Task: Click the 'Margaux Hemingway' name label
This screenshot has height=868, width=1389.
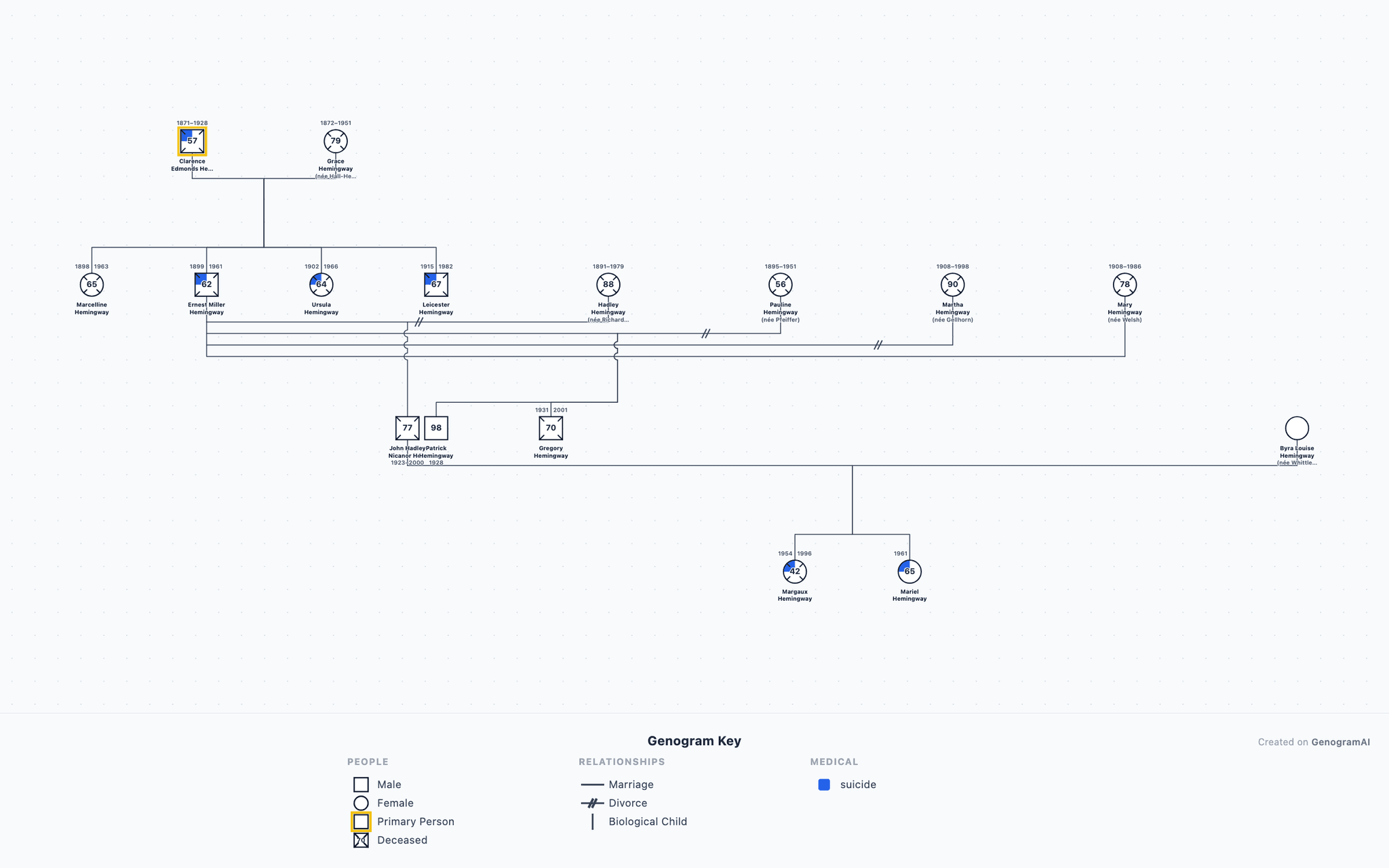Action: tap(795, 595)
